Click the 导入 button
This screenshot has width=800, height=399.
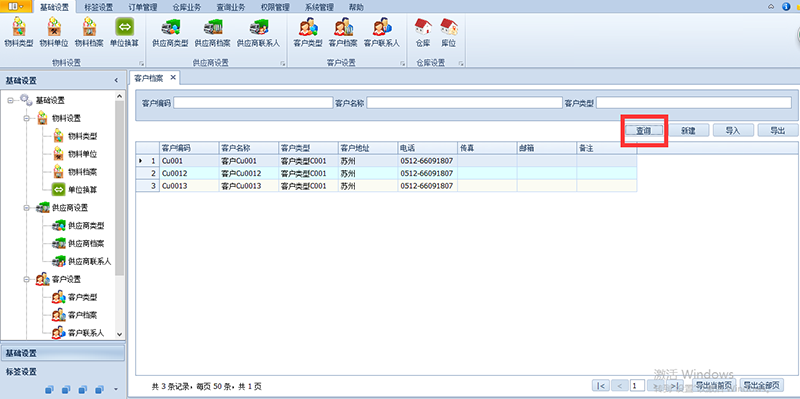click(733, 131)
